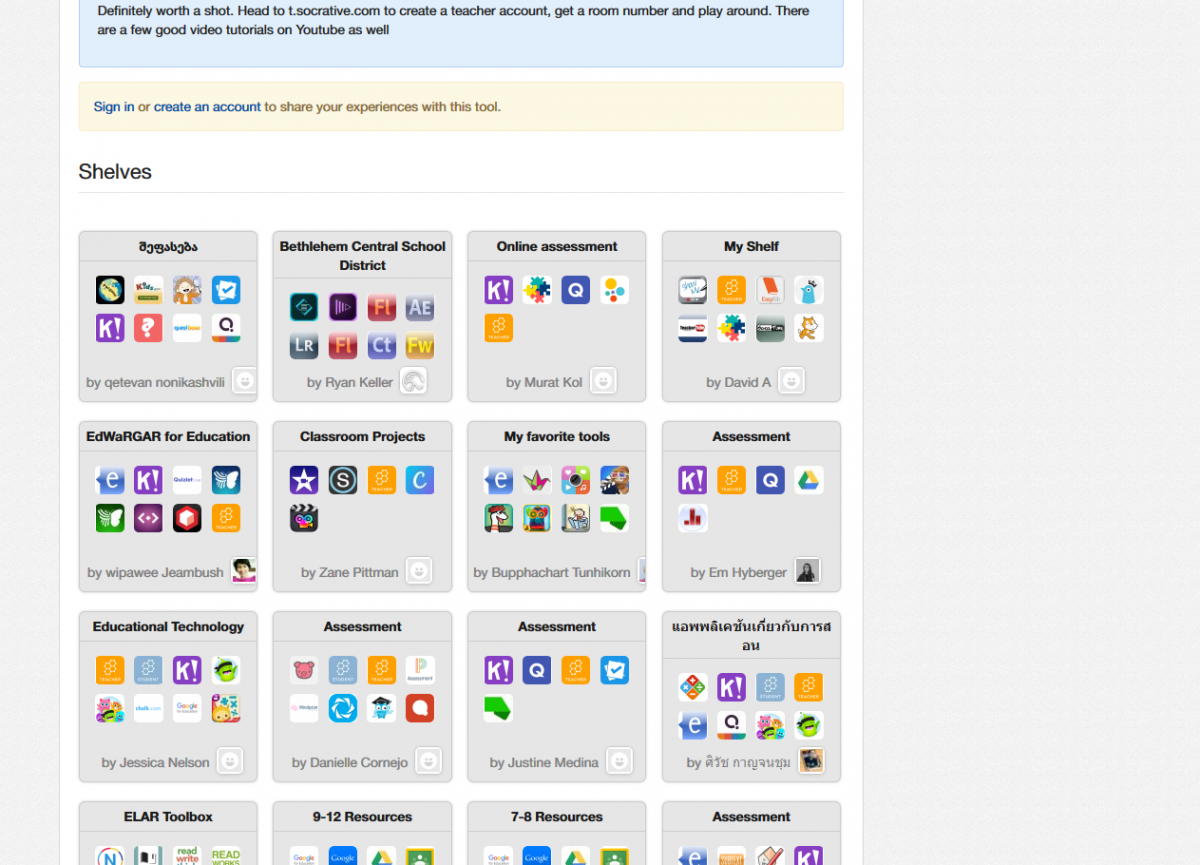The width and height of the screenshot is (1200, 865).
Task: Click Google Drive icon in Em Hyberger's shelf
Action: 809,480
